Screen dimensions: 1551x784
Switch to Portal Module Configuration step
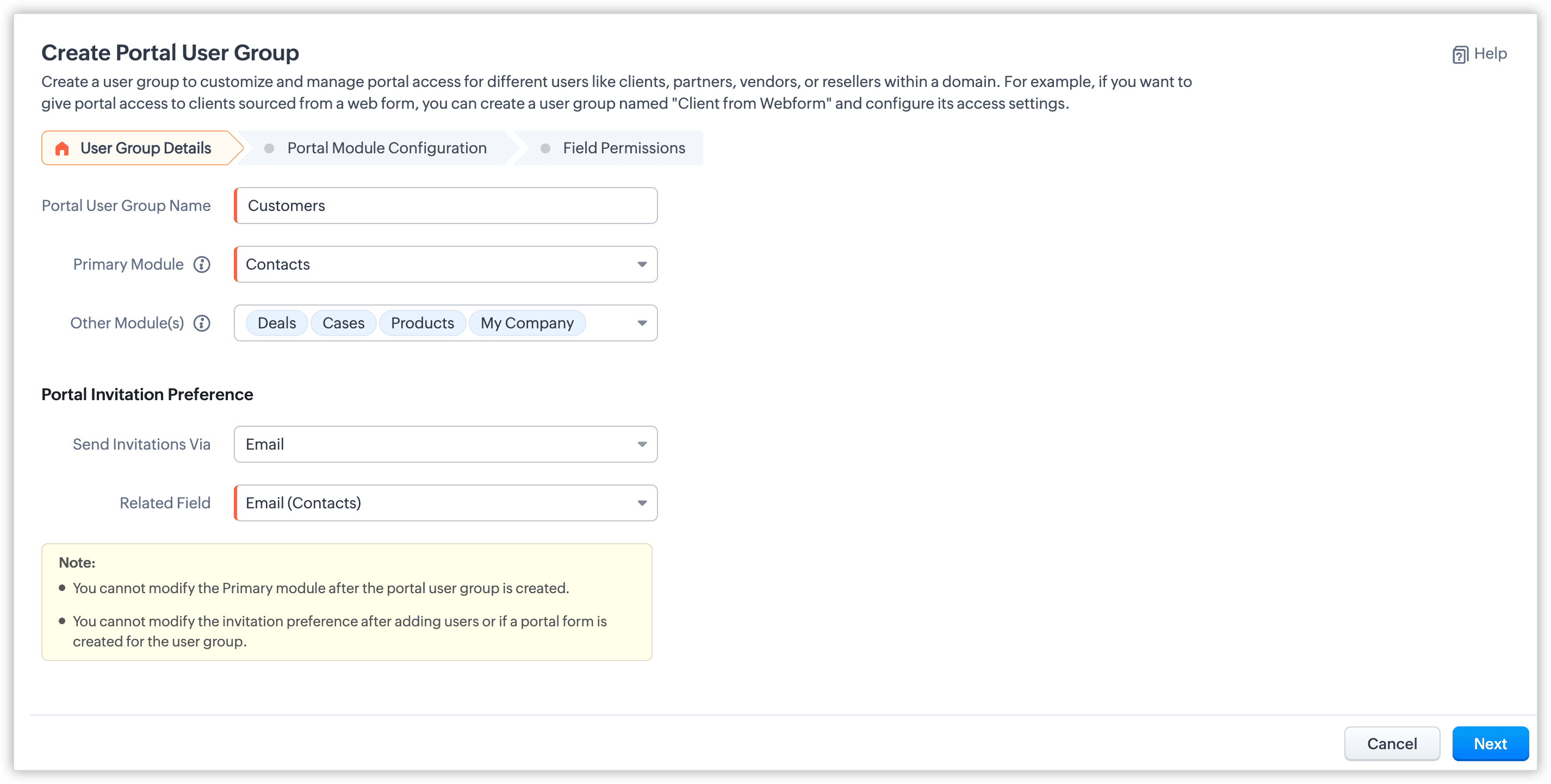coord(387,148)
